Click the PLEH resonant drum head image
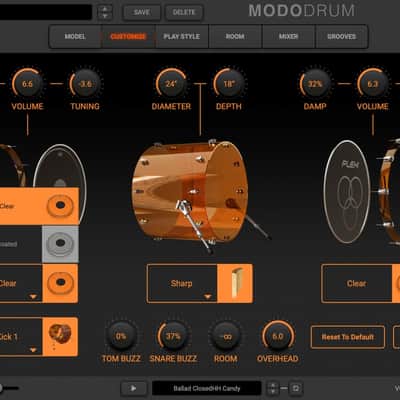The width and height of the screenshot is (400, 400). 347,192
